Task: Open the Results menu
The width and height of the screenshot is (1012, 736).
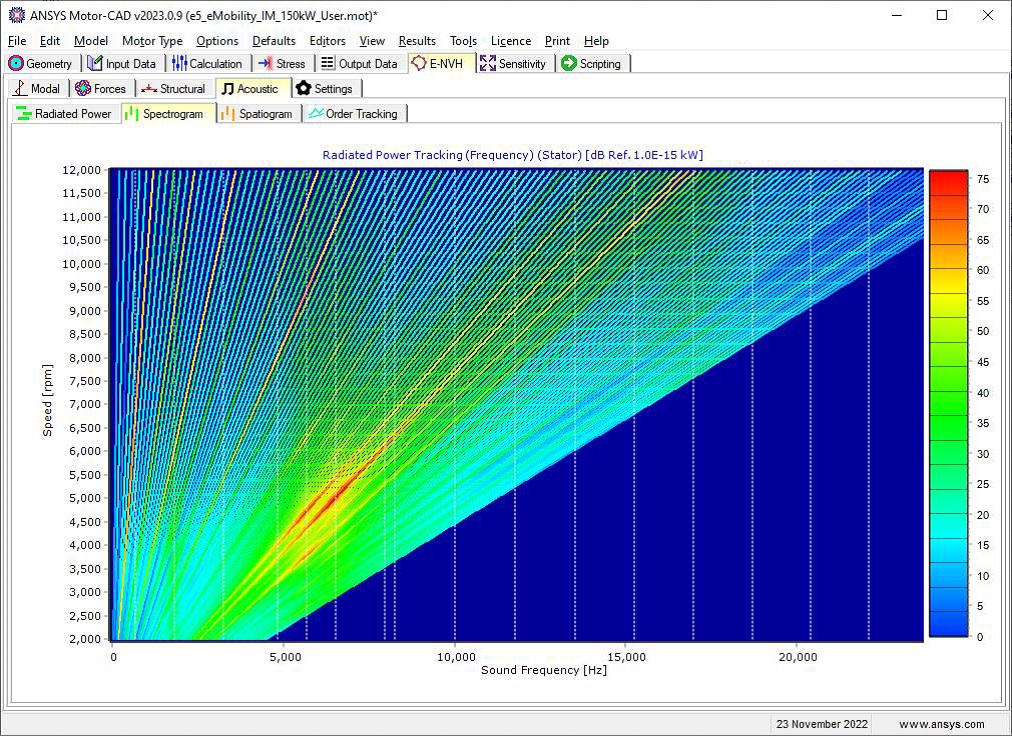Action: coord(417,41)
